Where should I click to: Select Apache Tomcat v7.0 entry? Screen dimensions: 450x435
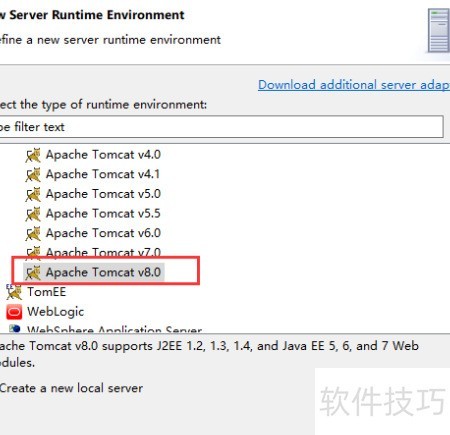tap(103, 253)
